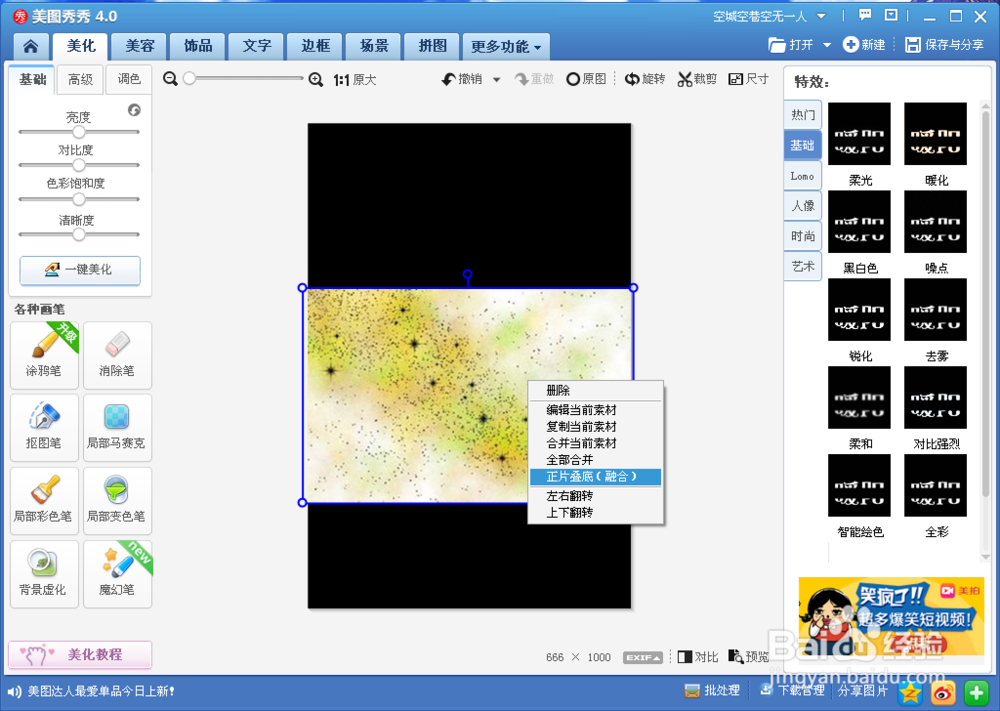This screenshot has height=711, width=1000.
Task: Toggle 对比 compare view
Action: click(x=698, y=657)
